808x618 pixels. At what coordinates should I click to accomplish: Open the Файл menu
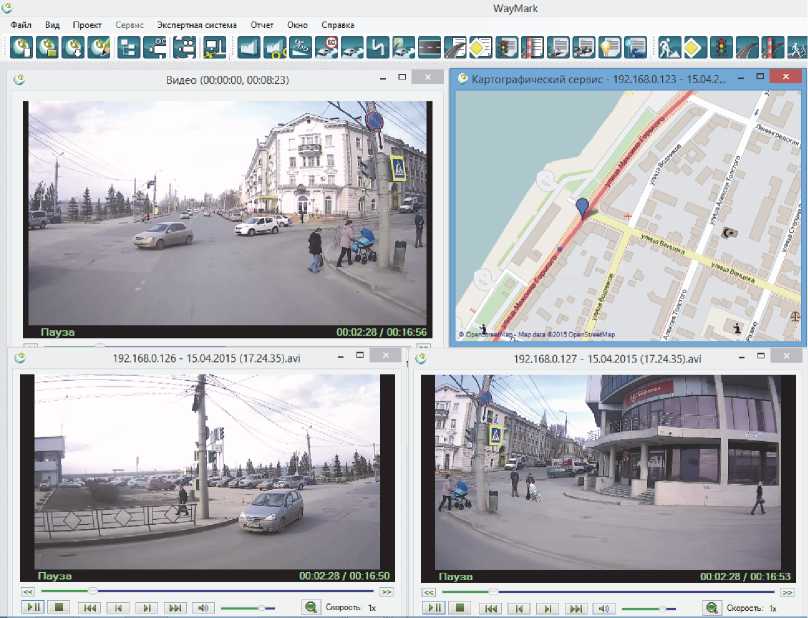pyautogui.click(x=21, y=23)
